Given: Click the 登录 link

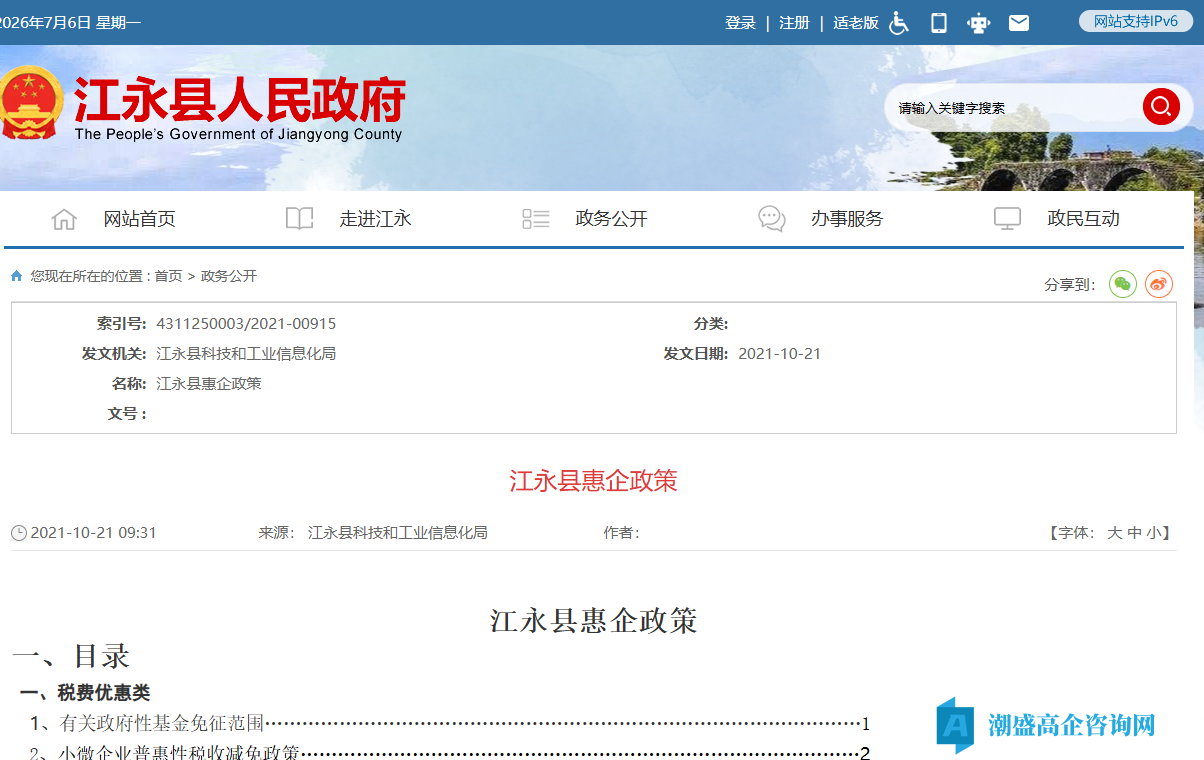Looking at the screenshot, I should coord(740,22).
